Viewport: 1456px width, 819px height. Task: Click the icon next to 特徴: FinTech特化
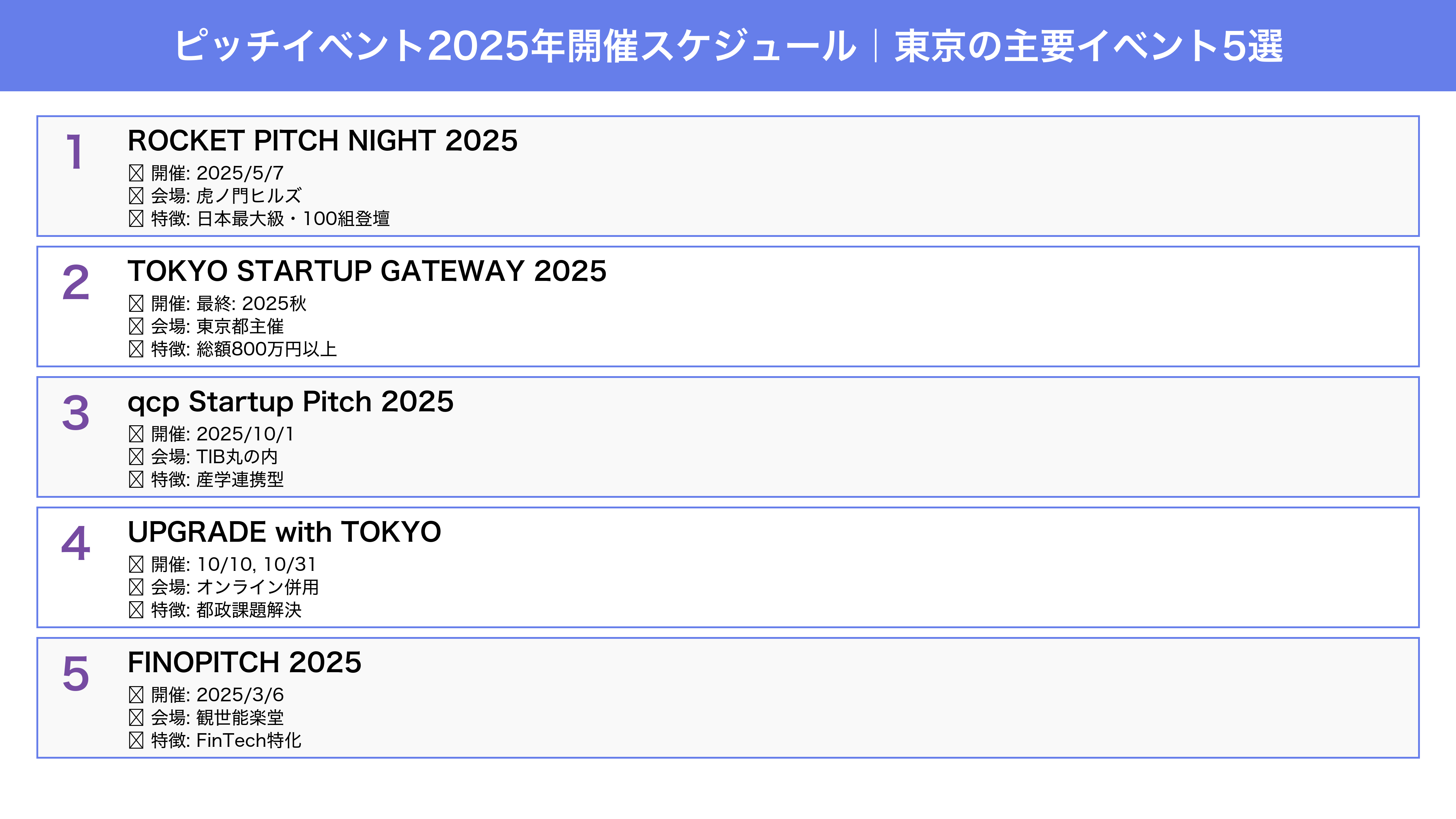pos(136,740)
